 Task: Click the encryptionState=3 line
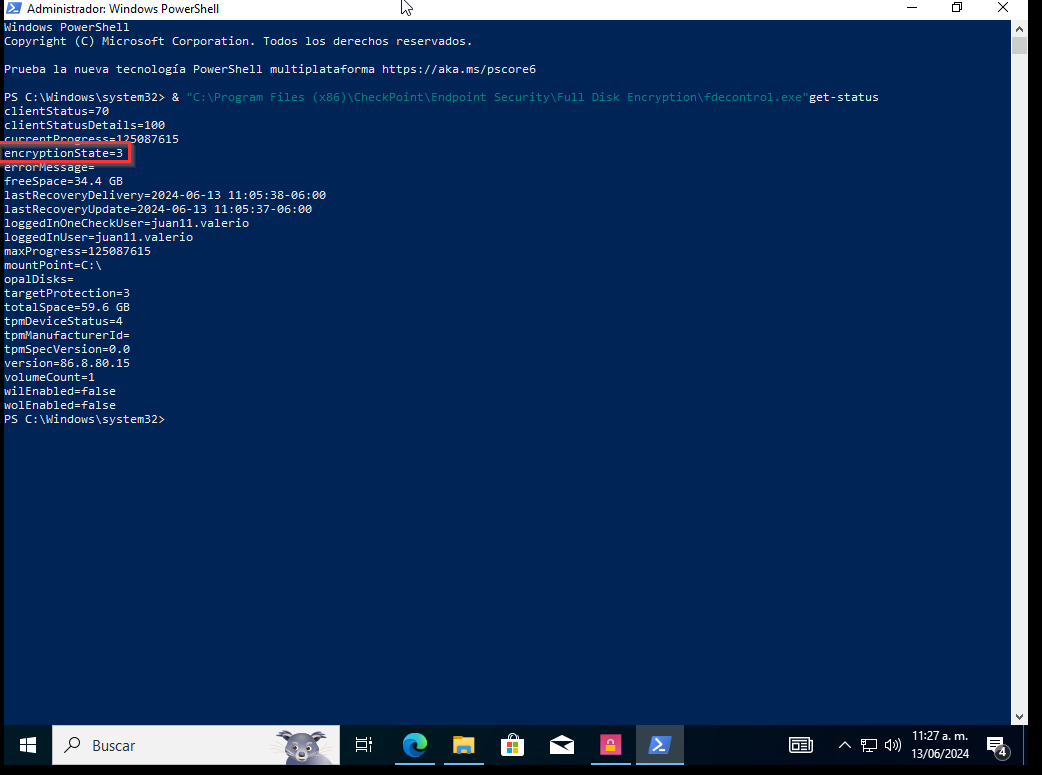64,154
